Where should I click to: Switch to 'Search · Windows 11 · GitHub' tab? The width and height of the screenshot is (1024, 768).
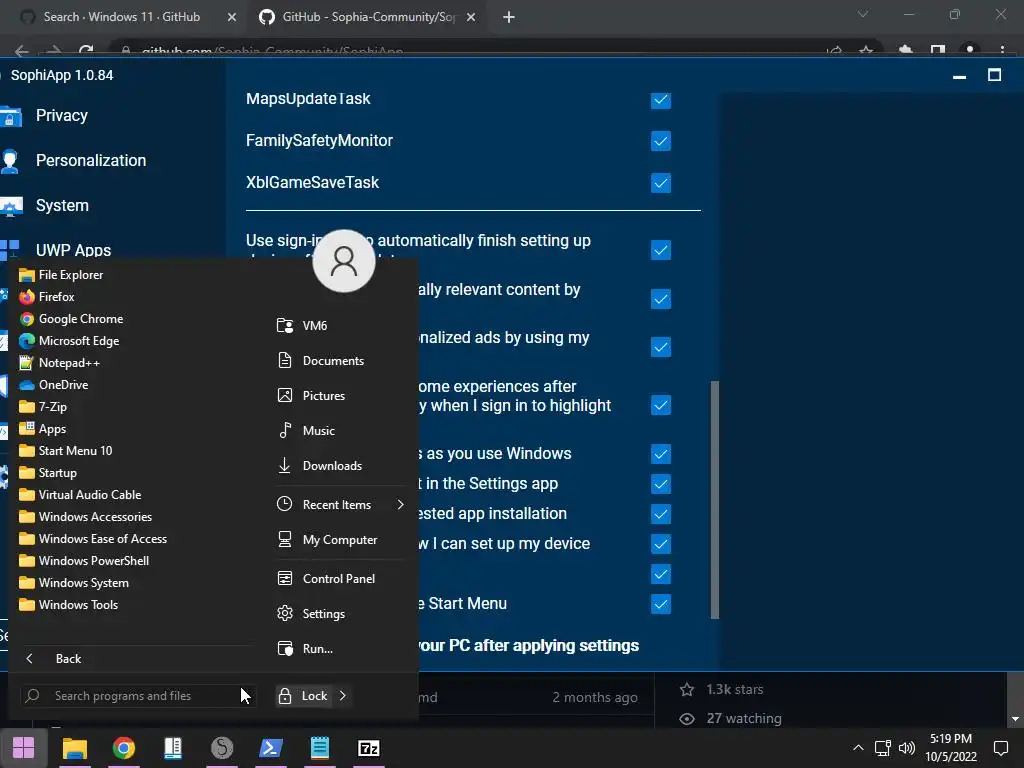point(122,17)
